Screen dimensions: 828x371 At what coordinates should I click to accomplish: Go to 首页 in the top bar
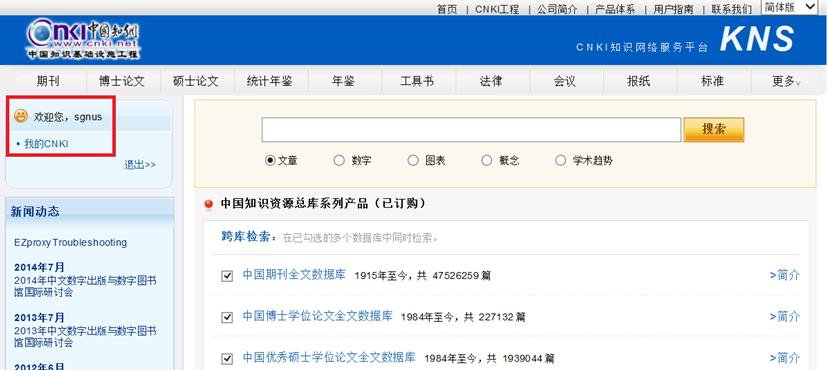447,9
